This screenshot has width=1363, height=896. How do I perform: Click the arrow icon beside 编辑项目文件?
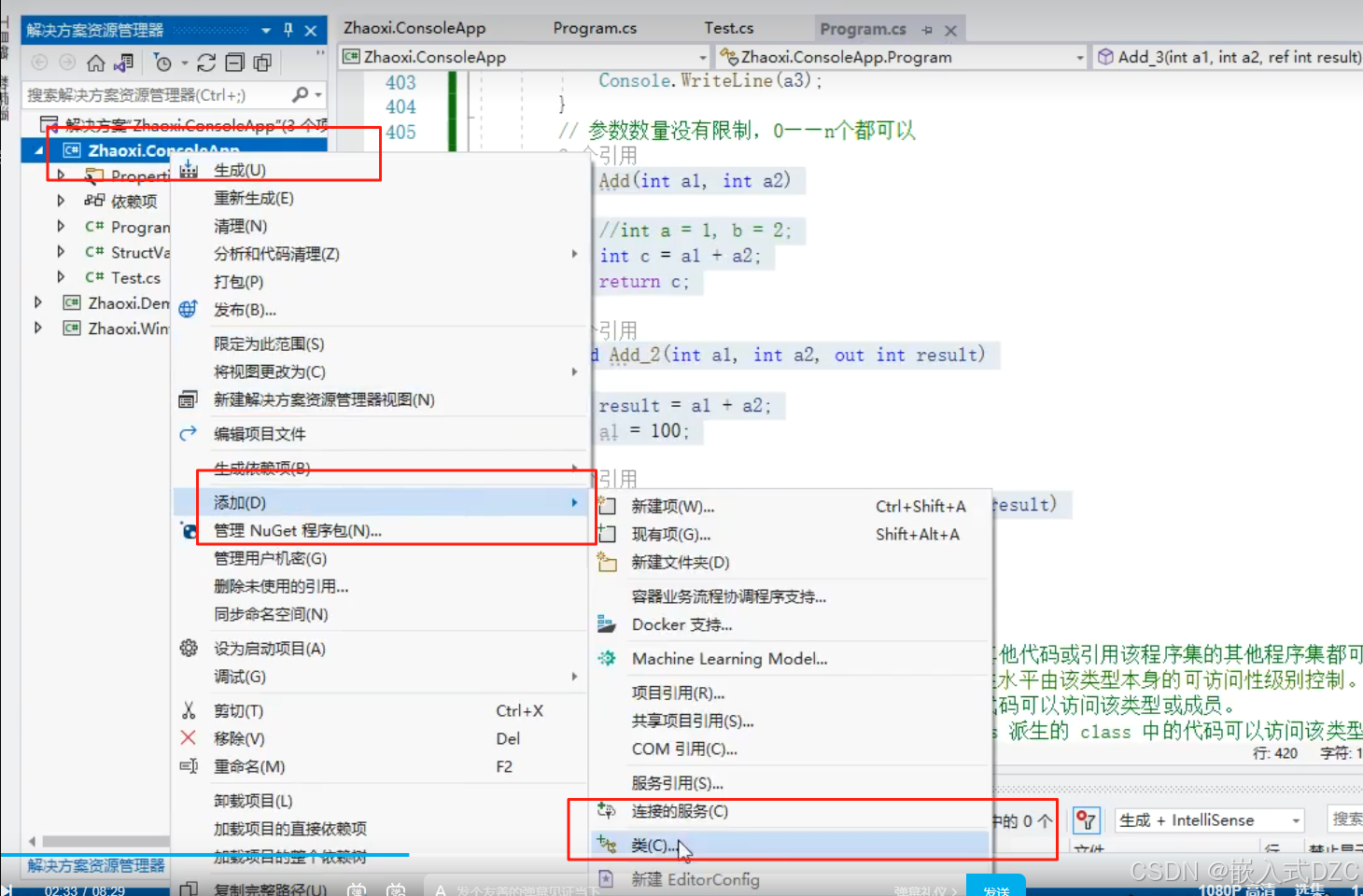[188, 433]
